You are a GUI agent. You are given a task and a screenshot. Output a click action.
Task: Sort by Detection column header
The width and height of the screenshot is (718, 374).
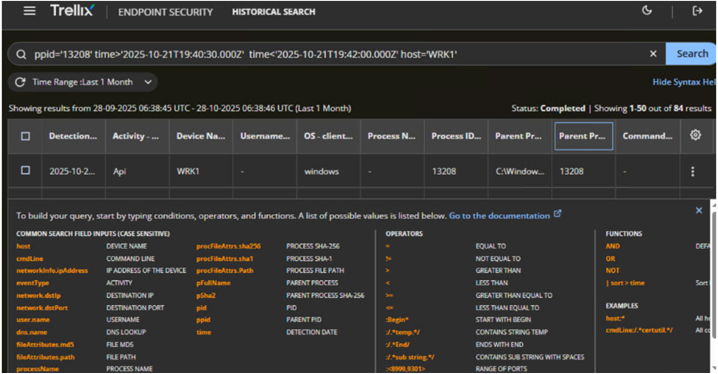[73, 136]
